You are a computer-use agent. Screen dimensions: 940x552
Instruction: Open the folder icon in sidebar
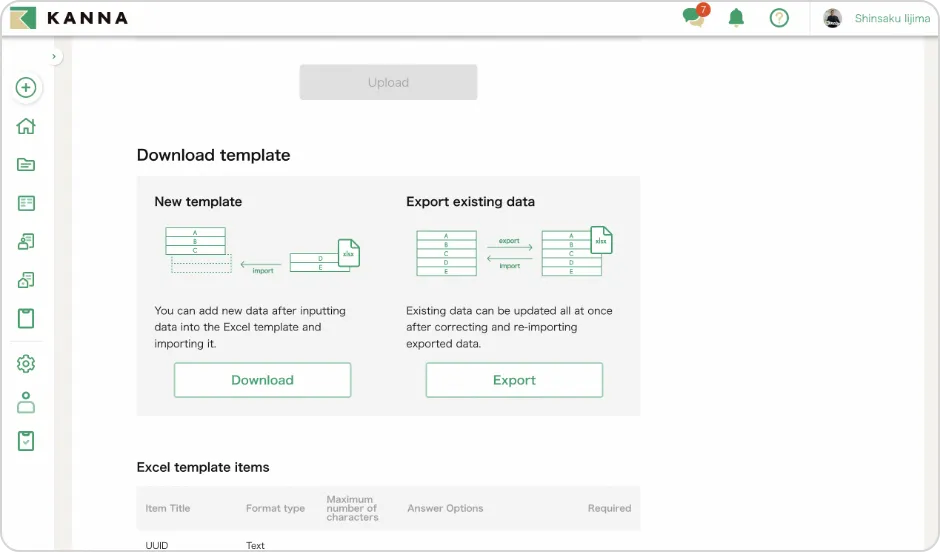26,165
